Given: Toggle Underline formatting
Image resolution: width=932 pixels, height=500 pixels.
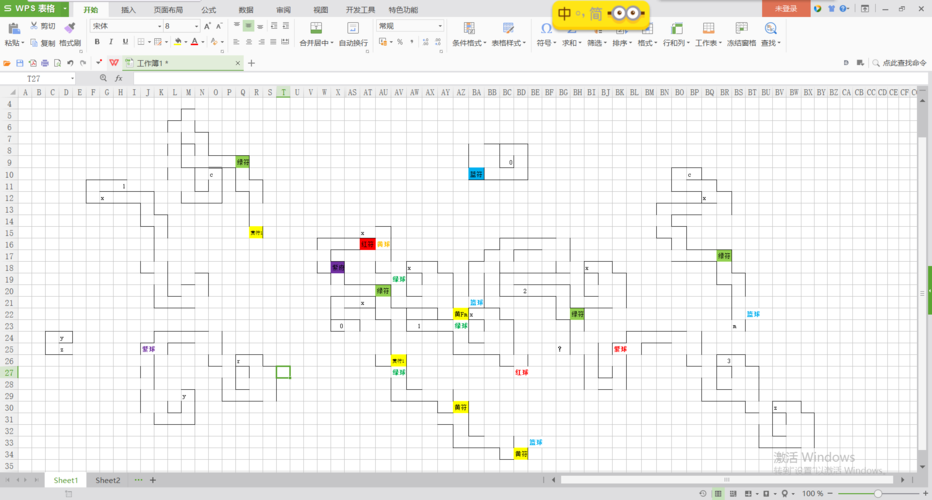Looking at the screenshot, I should coord(125,42).
